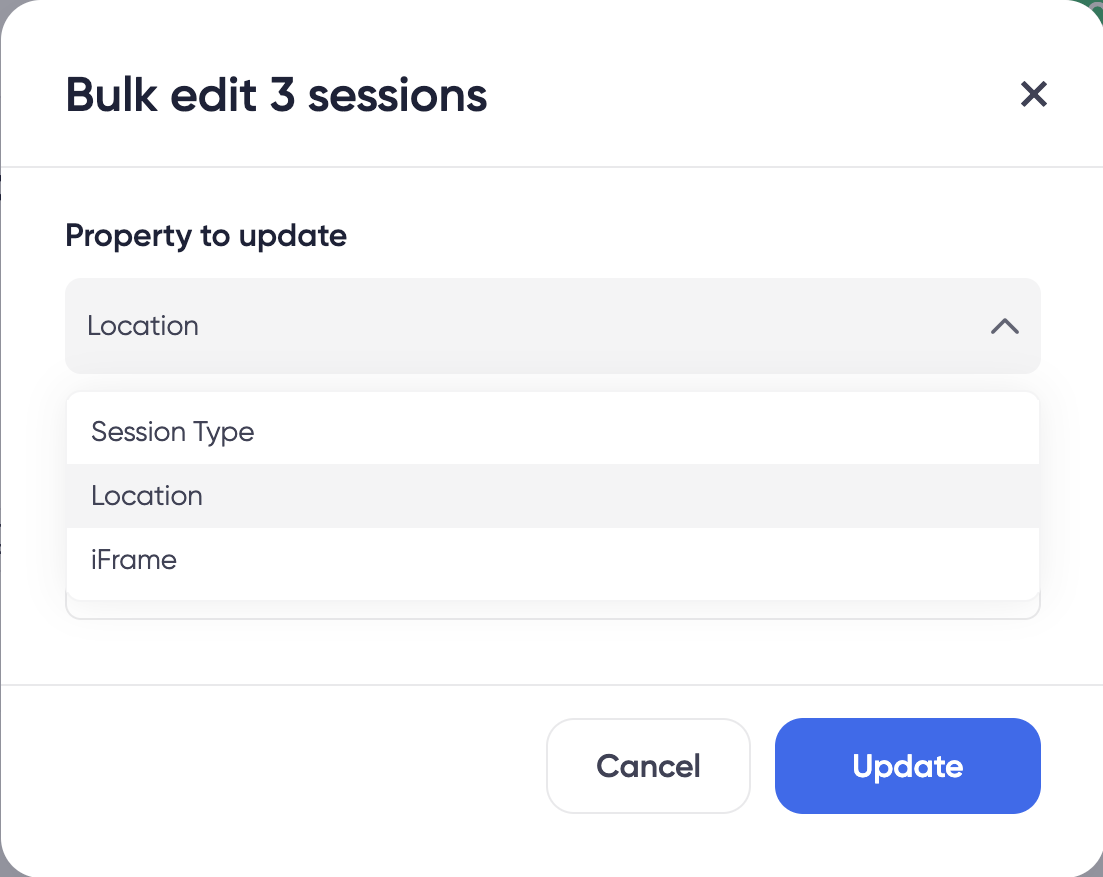The image size is (1103, 877).
Task: Click the Cancel button
Action: 649,766
